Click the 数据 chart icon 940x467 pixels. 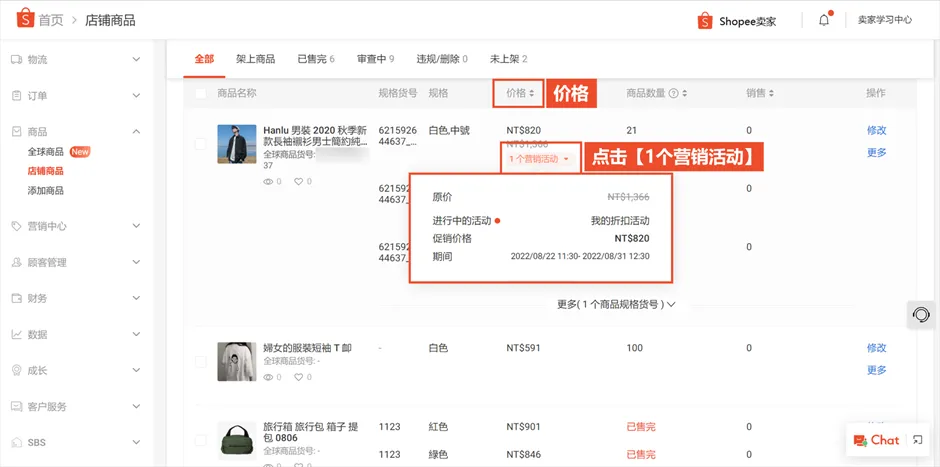pyautogui.click(x=17, y=334)
